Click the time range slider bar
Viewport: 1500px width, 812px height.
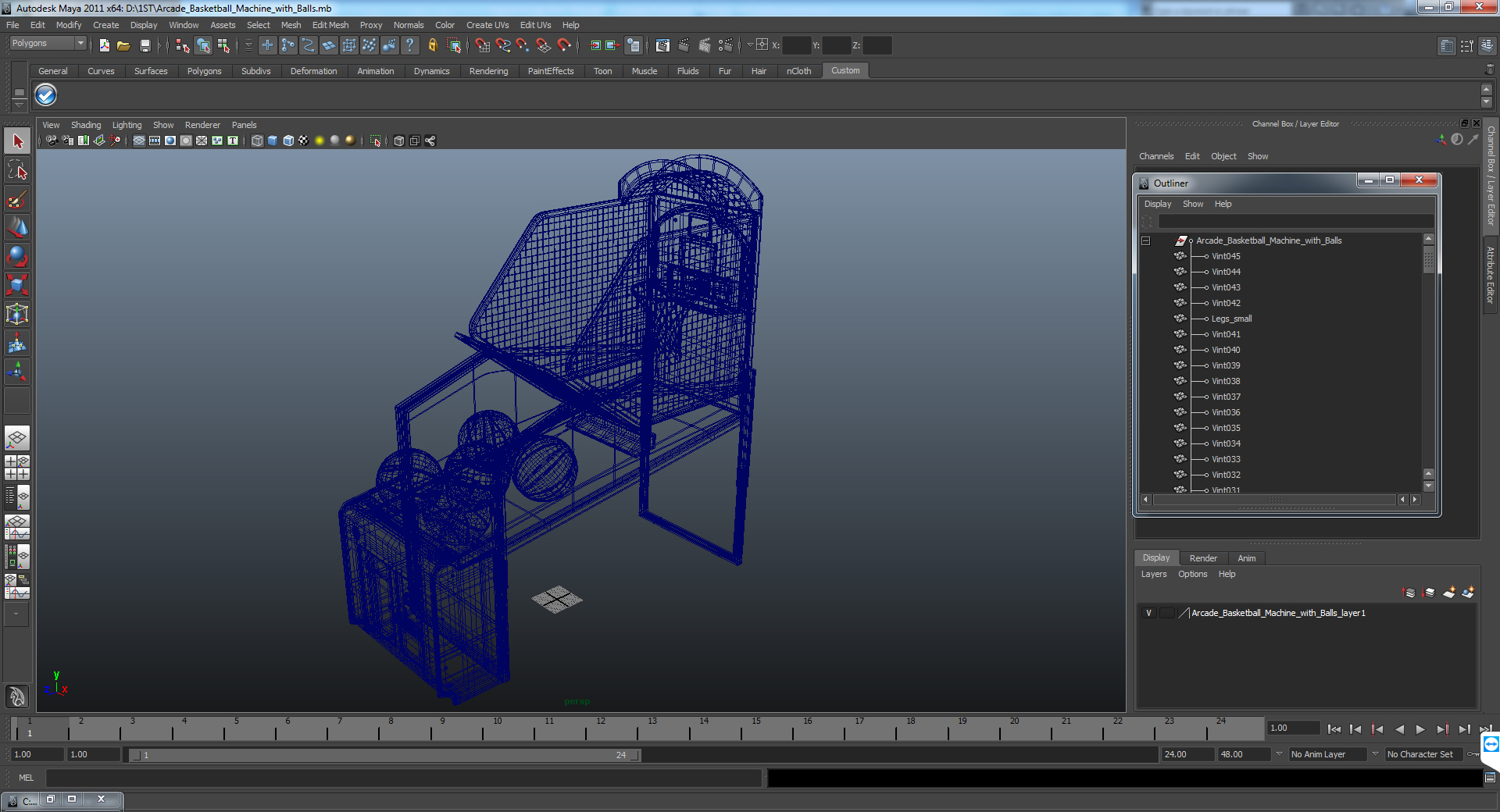(x=384, y=755)
